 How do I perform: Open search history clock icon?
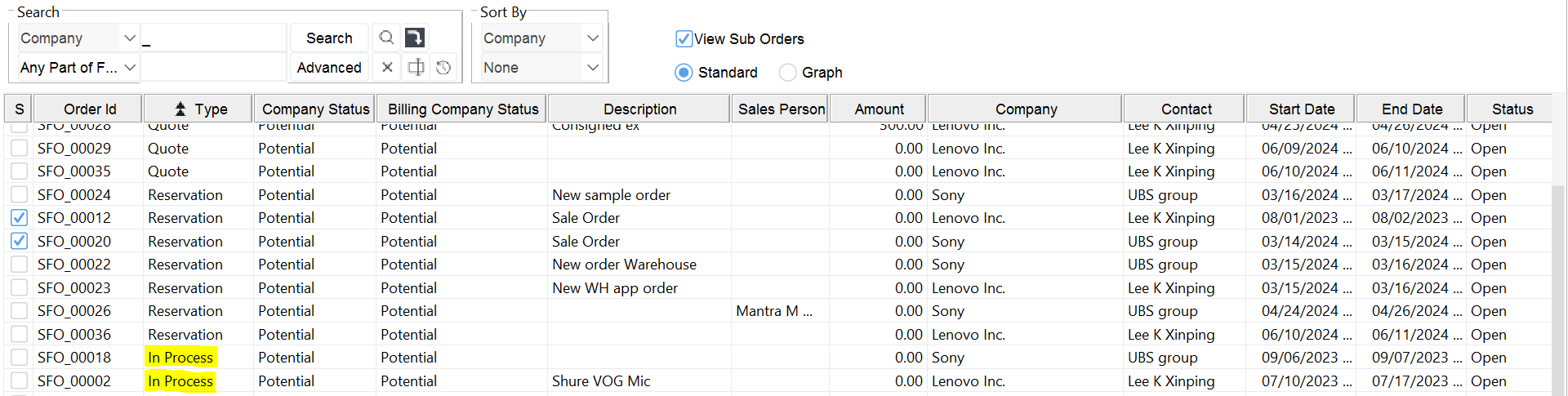pyautogui.click(x=443, y=67)
